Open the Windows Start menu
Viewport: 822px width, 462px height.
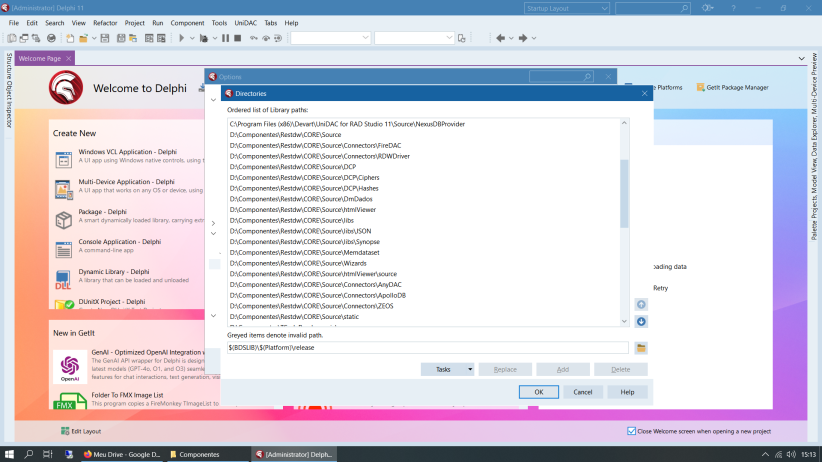9,454
